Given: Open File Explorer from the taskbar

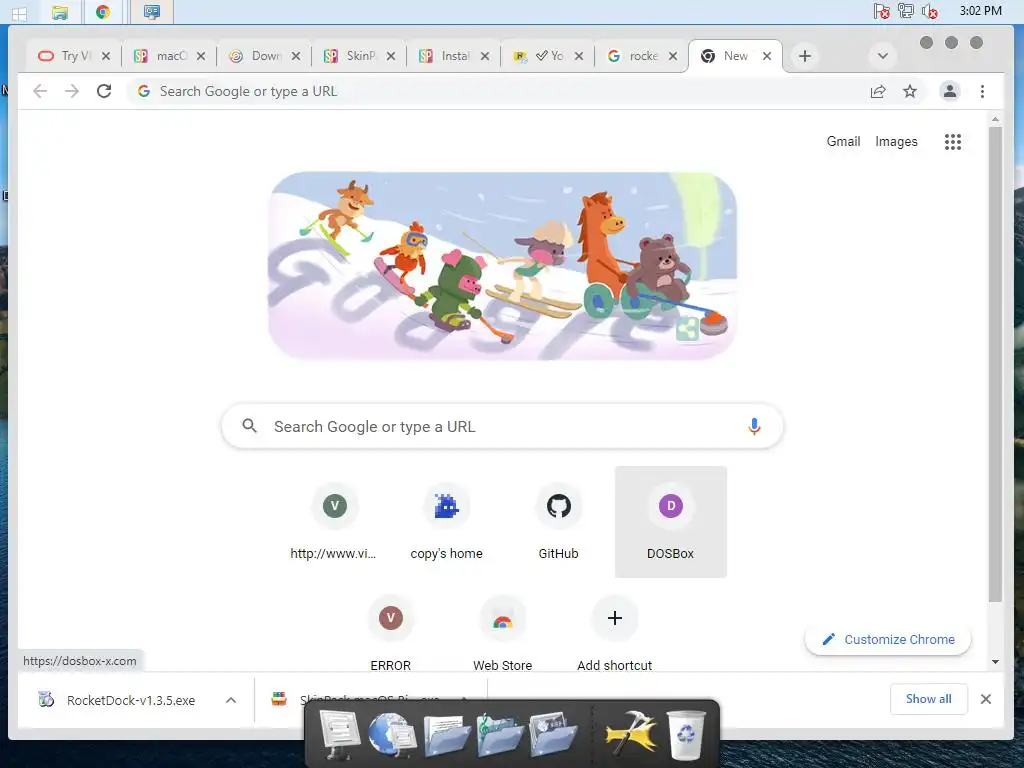Looking at the screenshot, I should [59, 12].
